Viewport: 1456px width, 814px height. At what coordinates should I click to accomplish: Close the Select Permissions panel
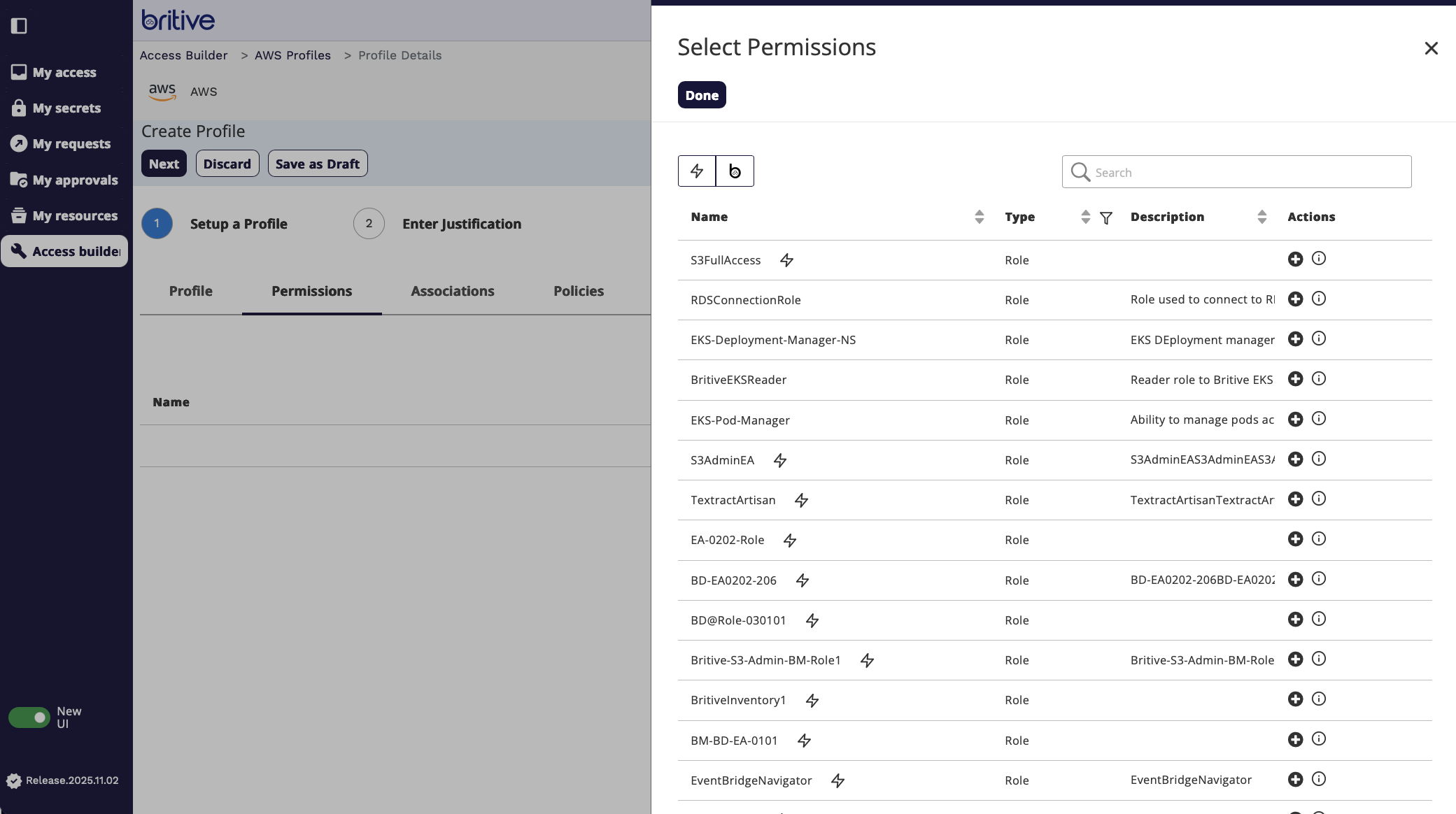(1431, 48)
